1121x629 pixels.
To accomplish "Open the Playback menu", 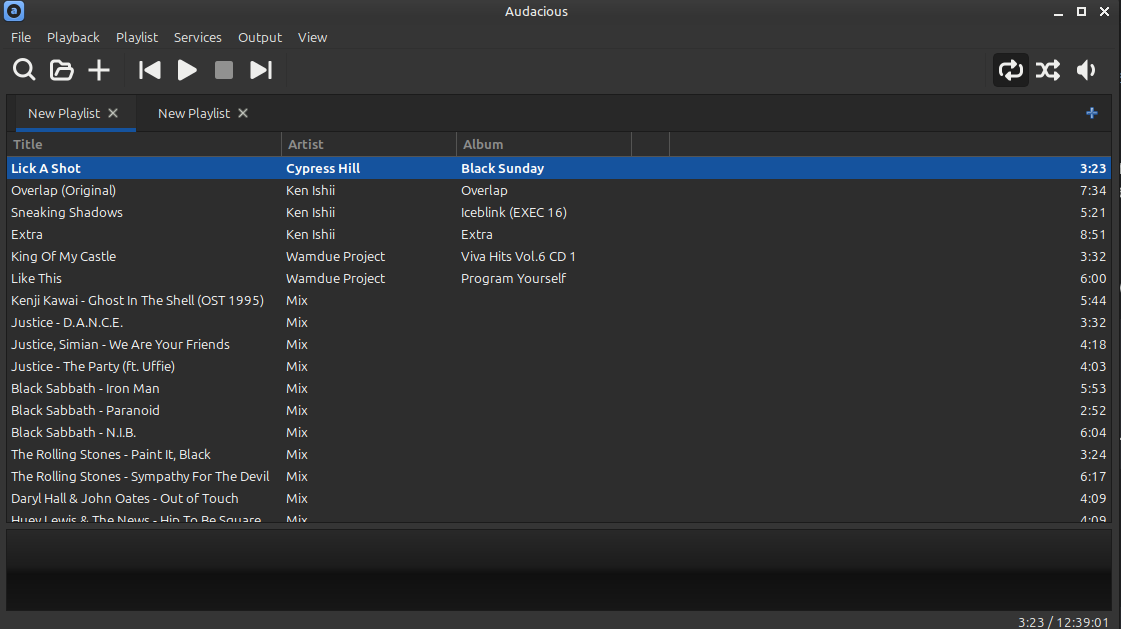I will (x=73, y=37).
